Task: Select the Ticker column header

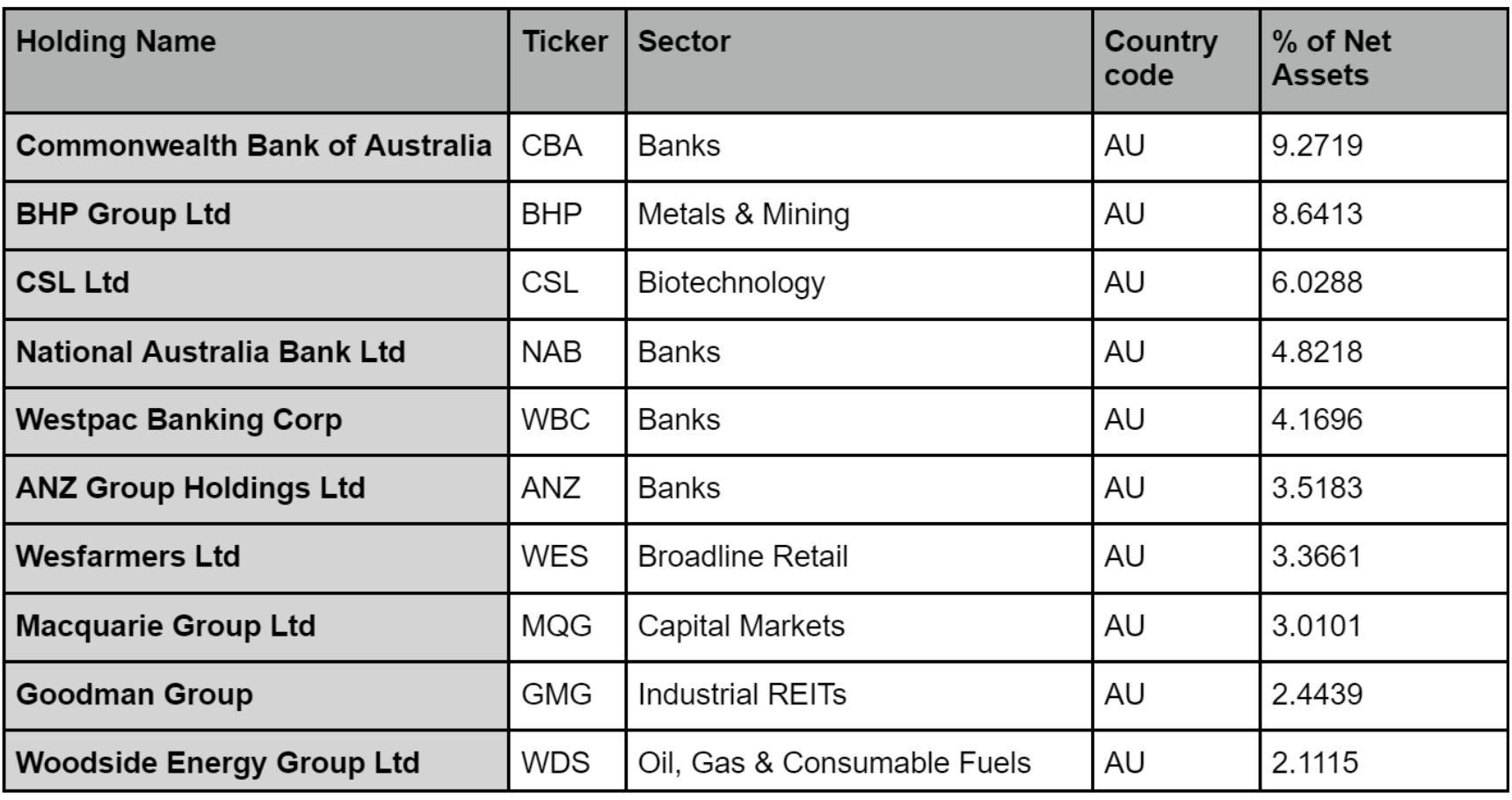Action: coord(567,61)
